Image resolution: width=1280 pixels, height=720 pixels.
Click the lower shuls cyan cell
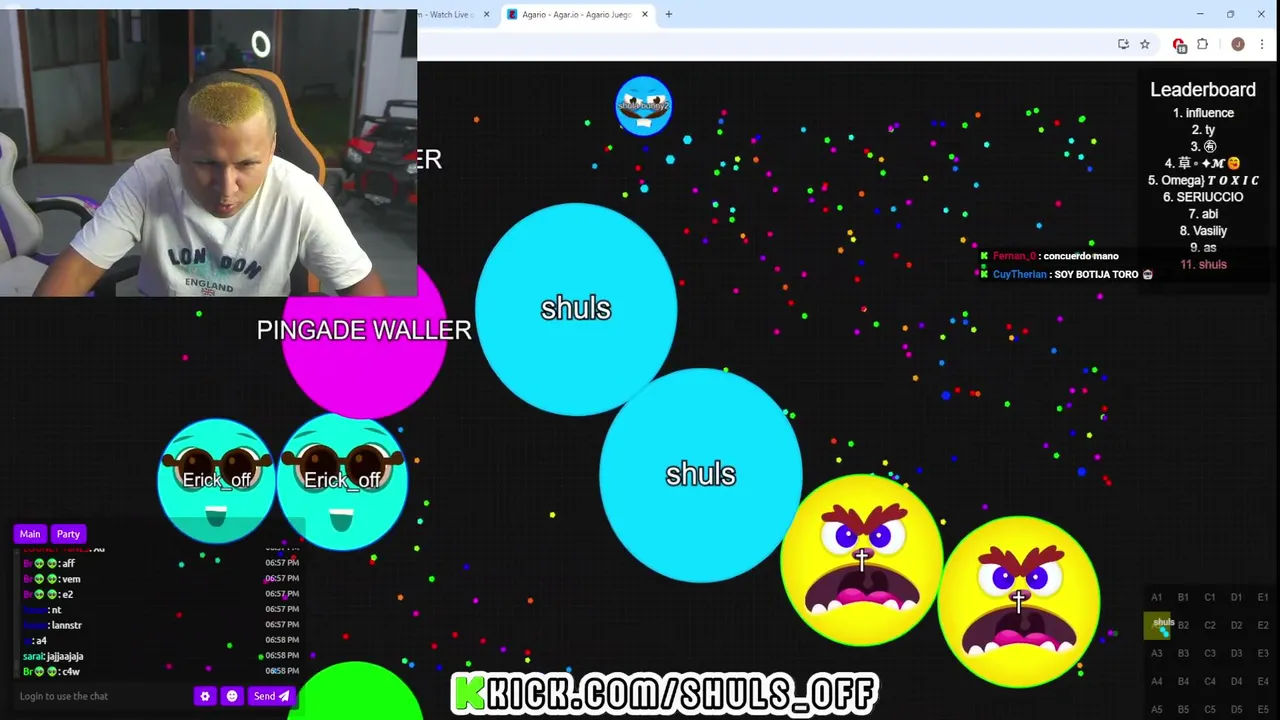tap(700, 474)
